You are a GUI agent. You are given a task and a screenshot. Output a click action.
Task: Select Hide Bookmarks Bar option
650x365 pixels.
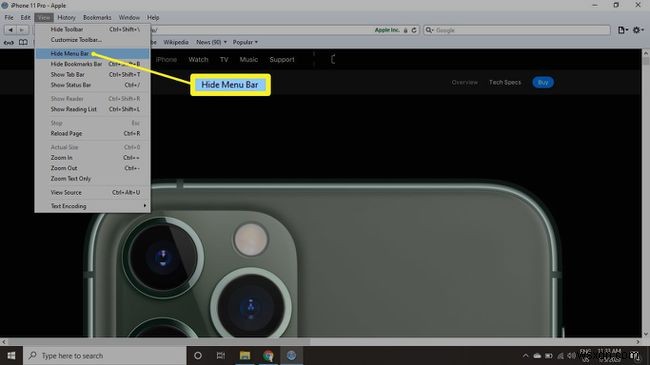[92, 64]
